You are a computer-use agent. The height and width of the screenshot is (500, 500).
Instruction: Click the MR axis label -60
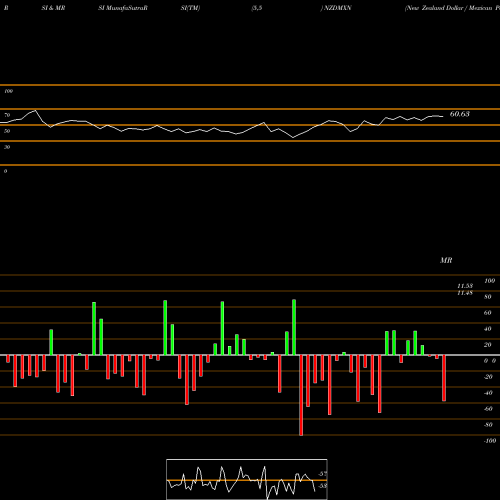(488, 409)
